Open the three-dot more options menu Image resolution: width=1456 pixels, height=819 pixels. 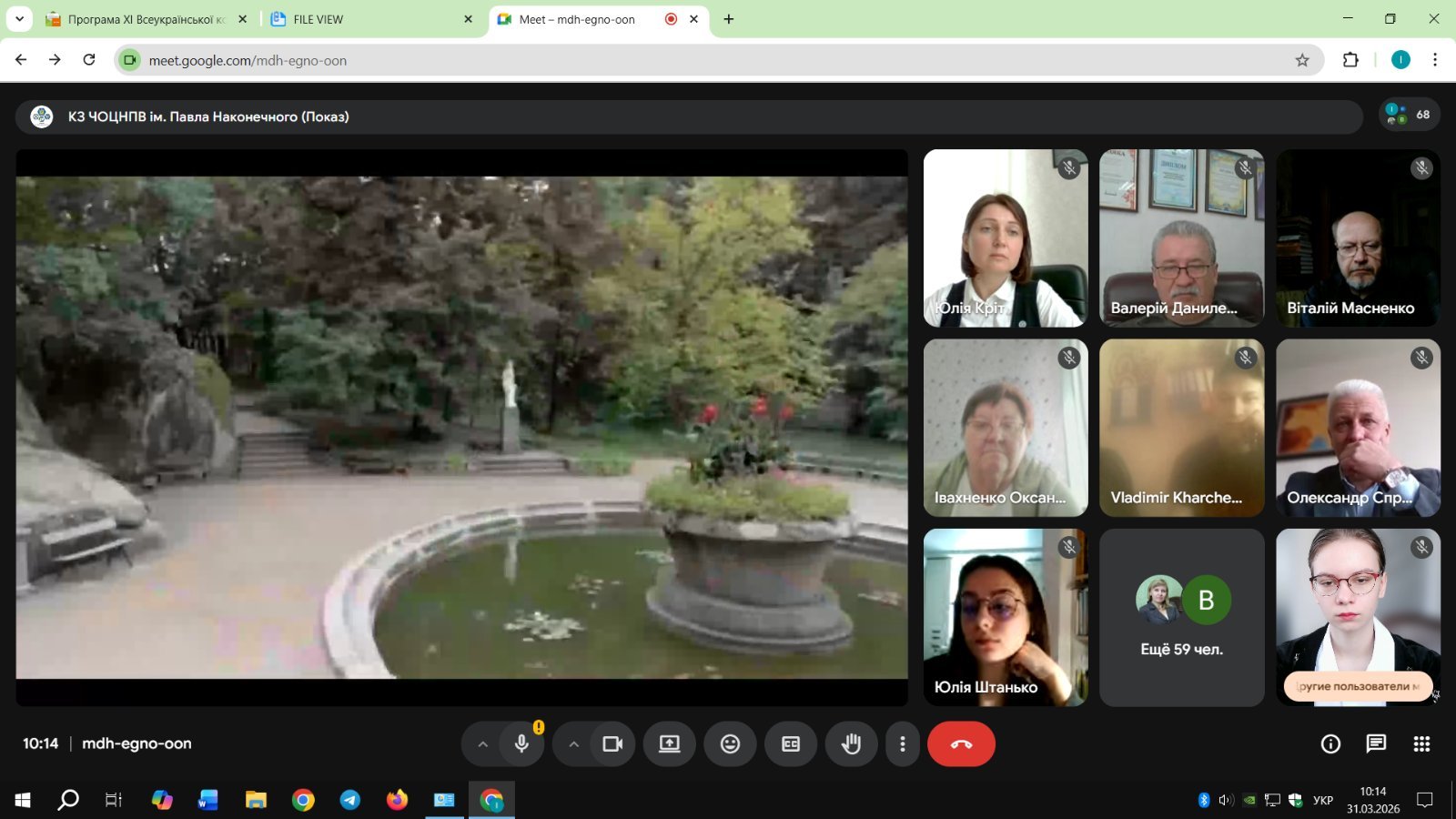(x=902, y=744)
